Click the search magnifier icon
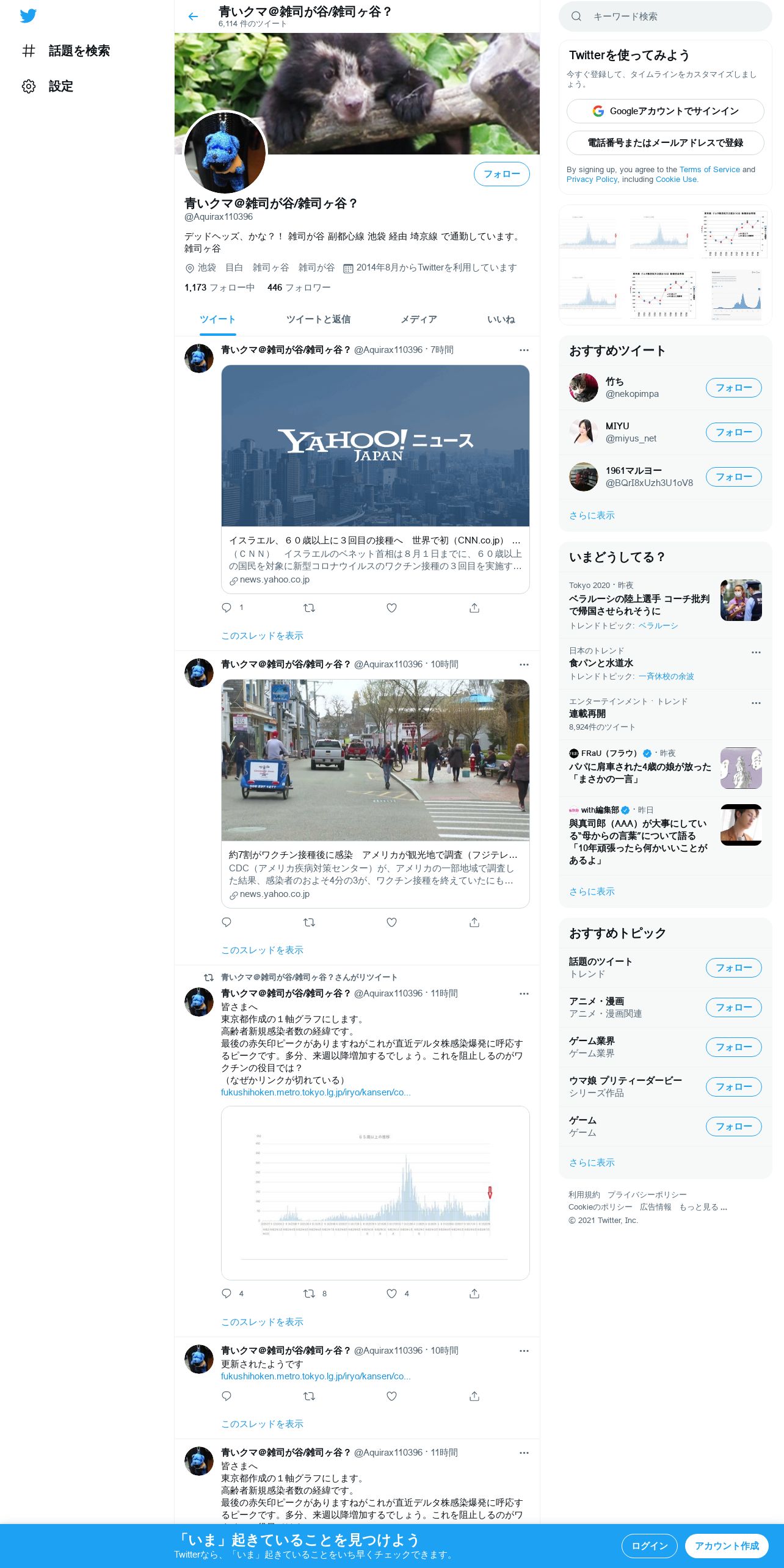Viewport: 784px width, 1568px height. (576, 16)
